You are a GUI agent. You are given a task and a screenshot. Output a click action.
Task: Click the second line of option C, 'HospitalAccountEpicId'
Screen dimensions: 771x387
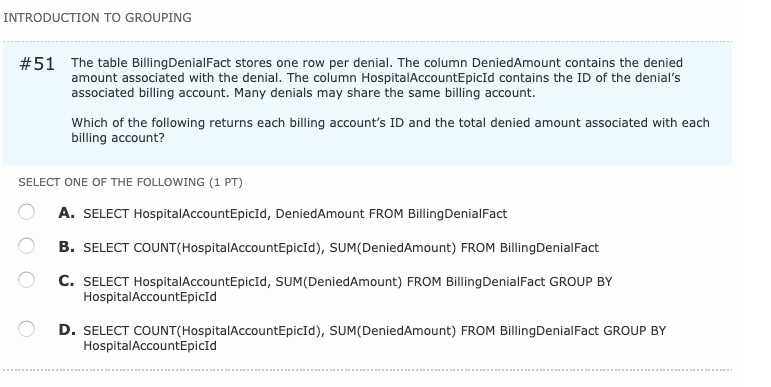point(150,297)
